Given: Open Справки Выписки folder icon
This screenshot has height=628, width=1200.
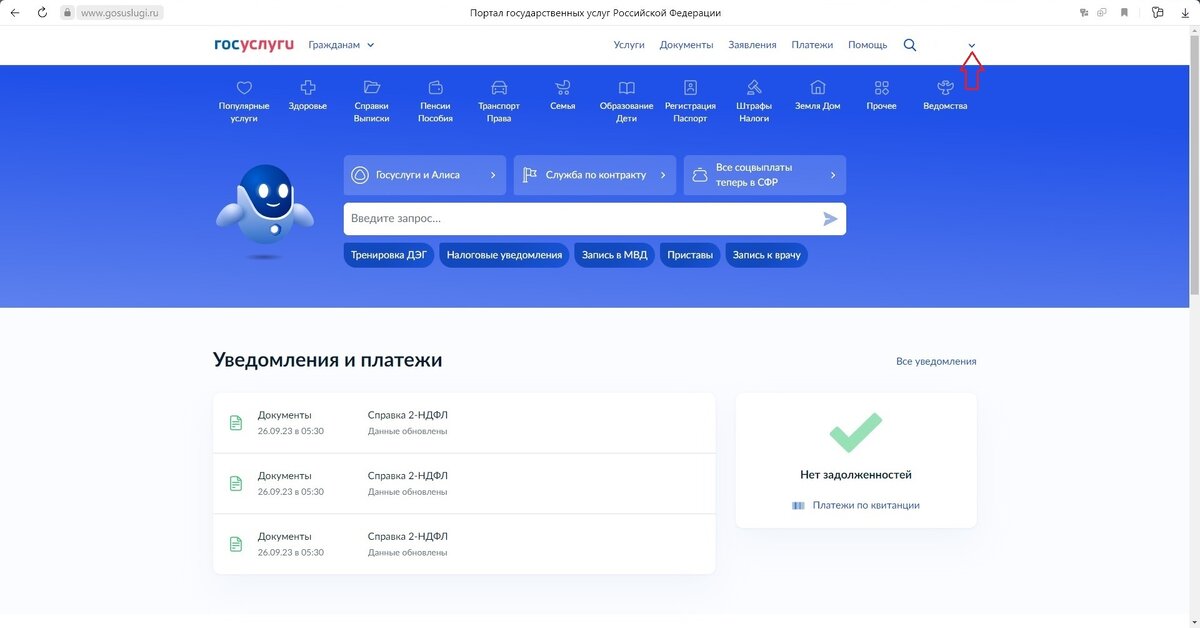Looking at the screenshot, I should 372,88.
